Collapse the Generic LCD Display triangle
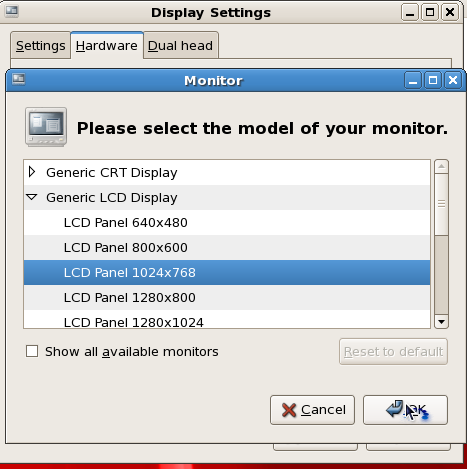467x469 pixels. click(x=32, y=197)
